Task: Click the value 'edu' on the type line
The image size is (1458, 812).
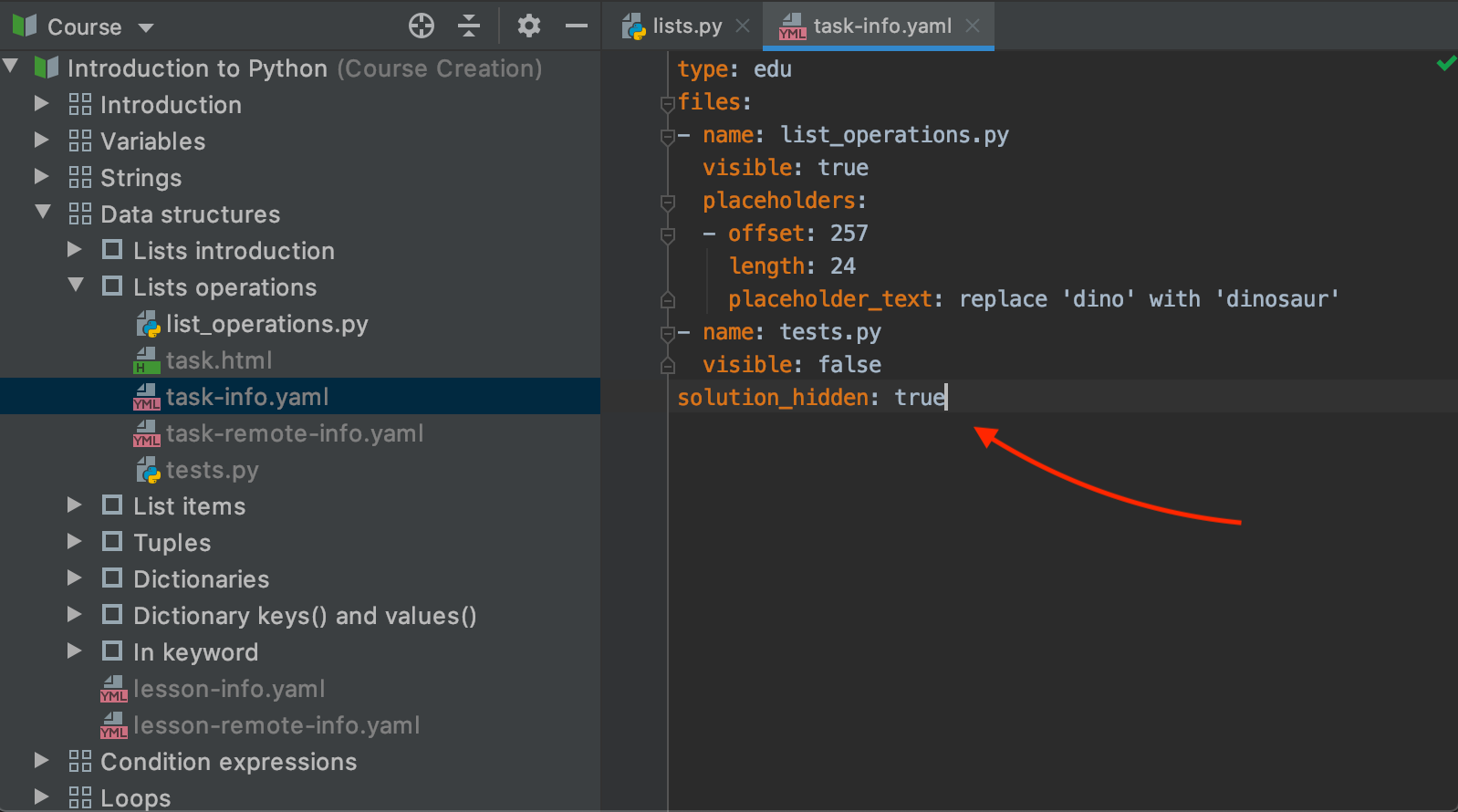Action: click(773, 69)
